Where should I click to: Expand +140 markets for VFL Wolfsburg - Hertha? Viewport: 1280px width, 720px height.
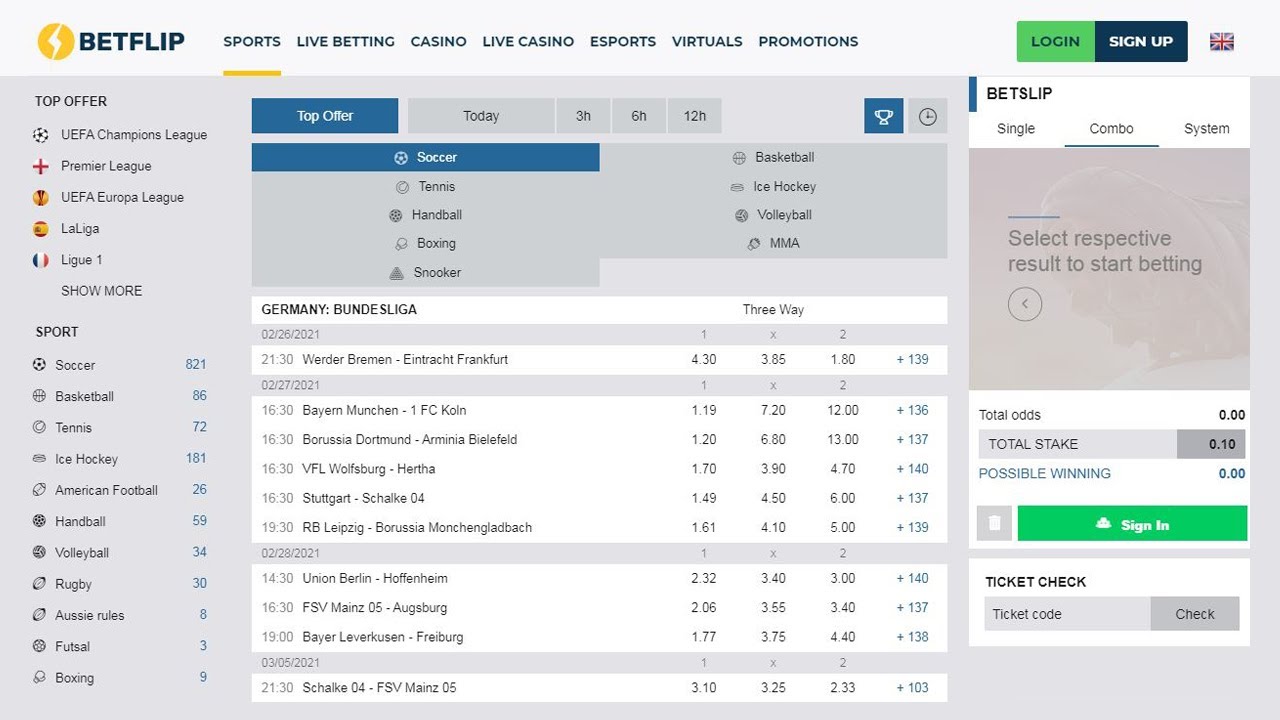point(912,469)
